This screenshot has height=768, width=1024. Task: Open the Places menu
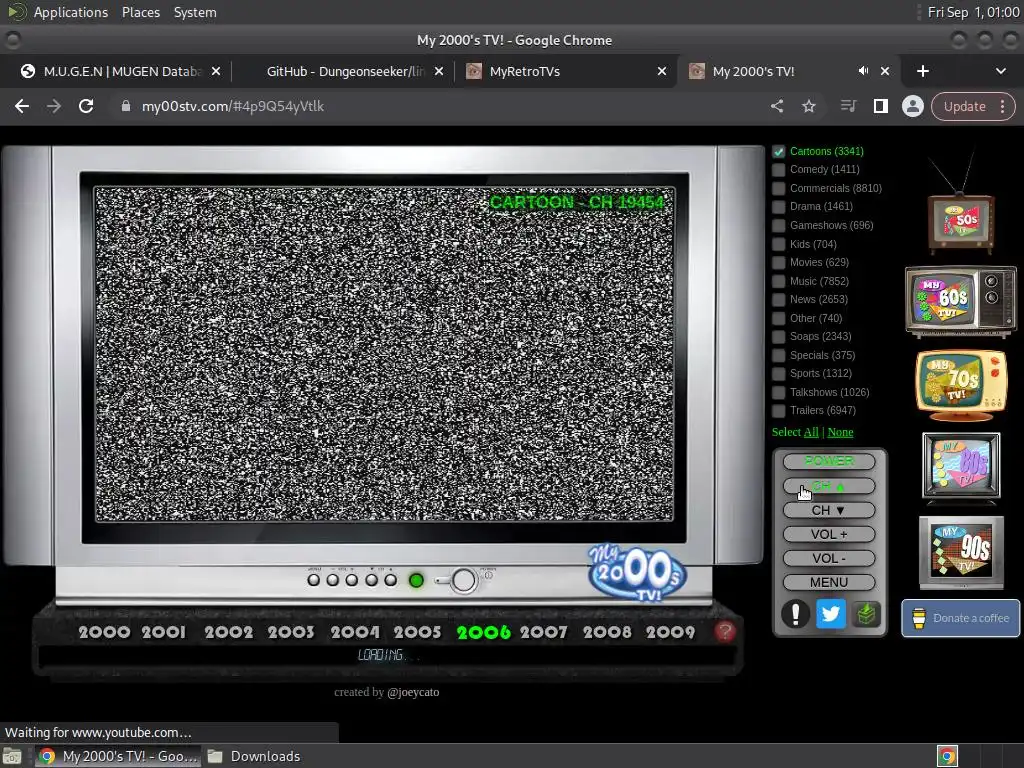coord(141,12)
